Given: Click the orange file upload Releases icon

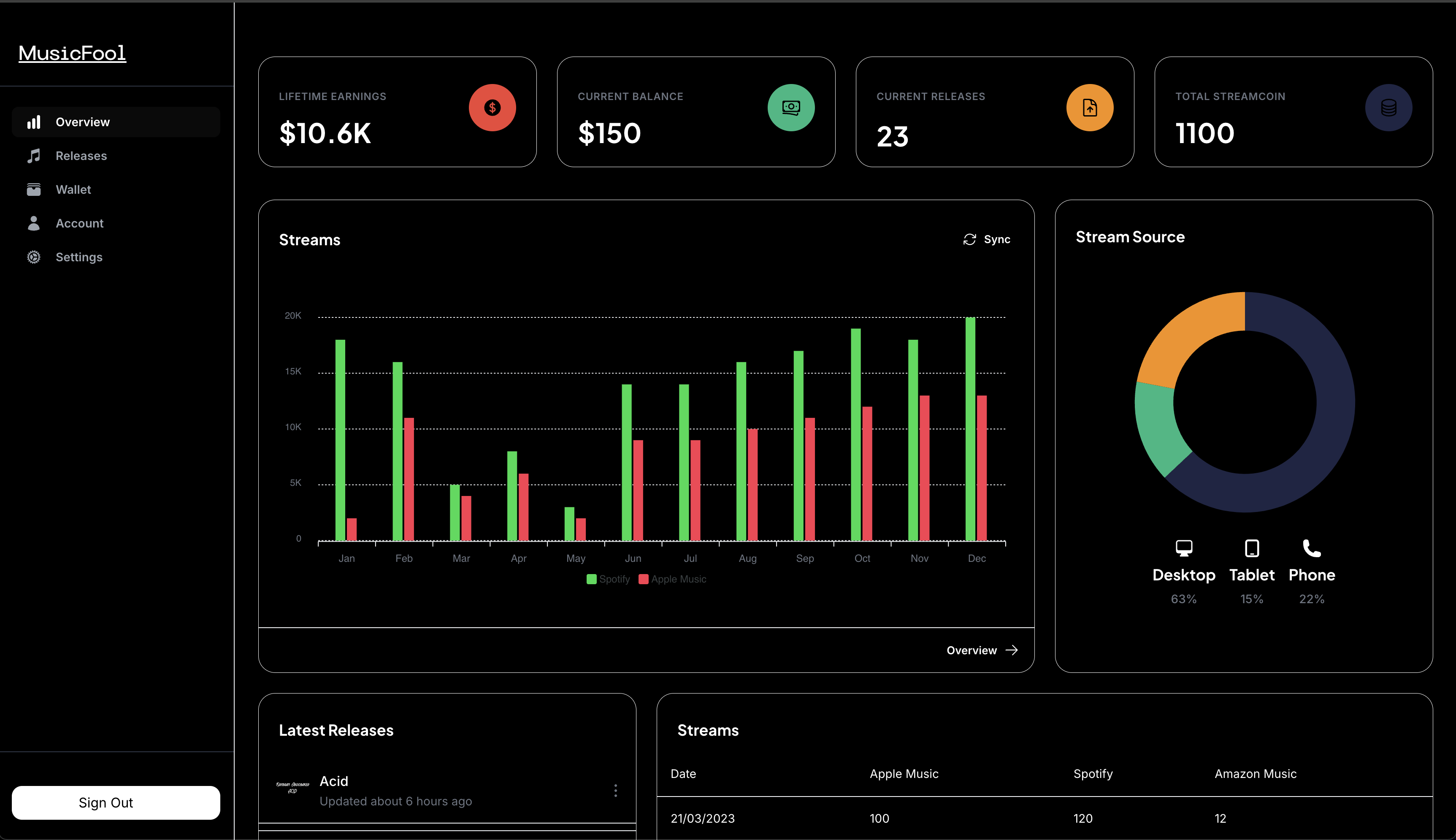Looking at the screenshot, I should pos(1089,108).
